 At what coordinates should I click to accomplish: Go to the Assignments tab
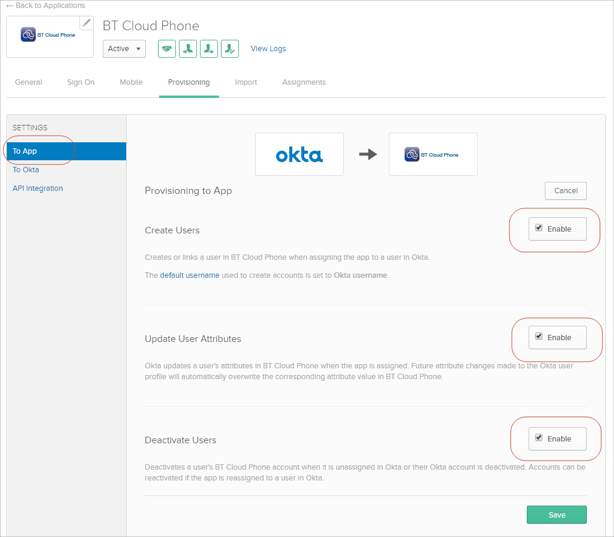(x=304, y=82)
